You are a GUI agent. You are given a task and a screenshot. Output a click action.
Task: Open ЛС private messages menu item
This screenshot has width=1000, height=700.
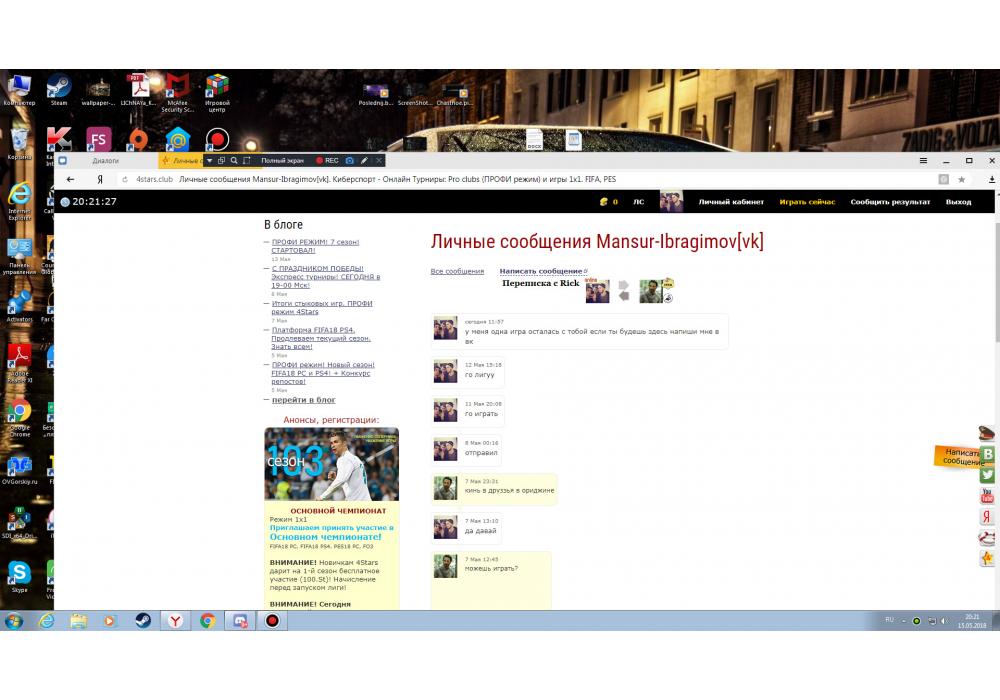coord(638,201)
